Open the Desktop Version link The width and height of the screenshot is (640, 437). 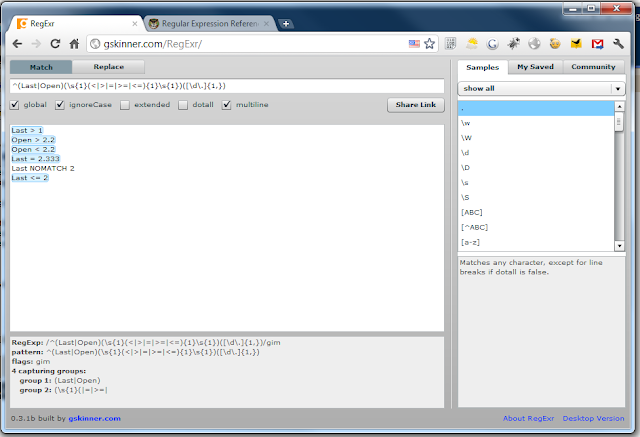593,418
